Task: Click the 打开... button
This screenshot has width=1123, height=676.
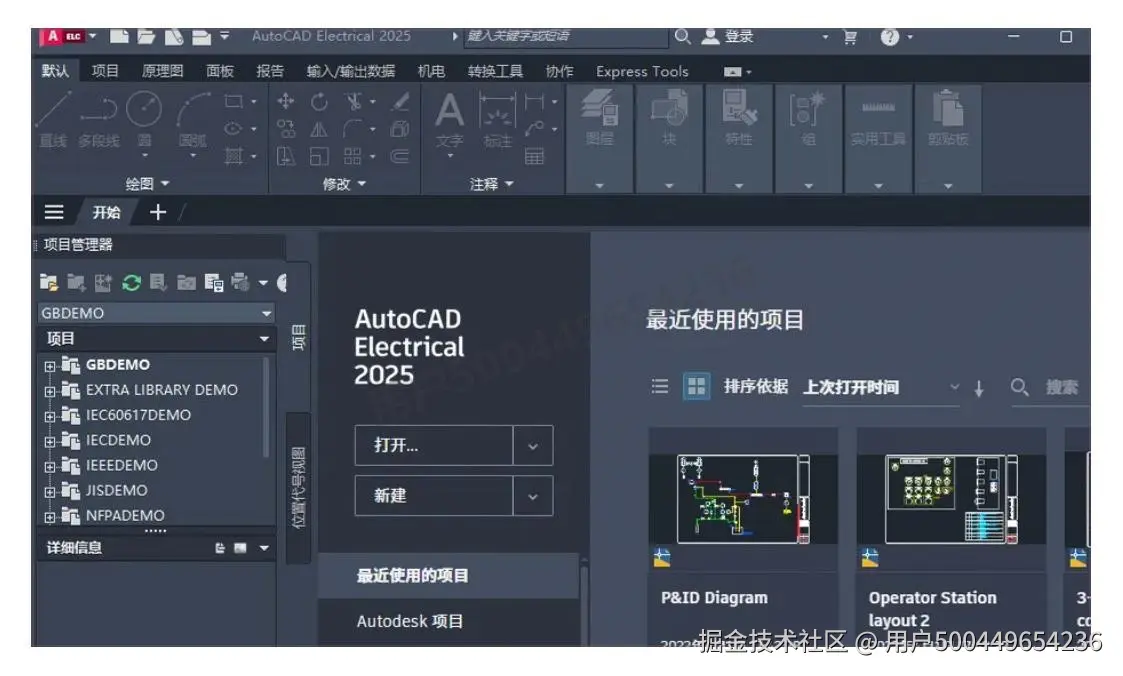Action: [434, 446]
